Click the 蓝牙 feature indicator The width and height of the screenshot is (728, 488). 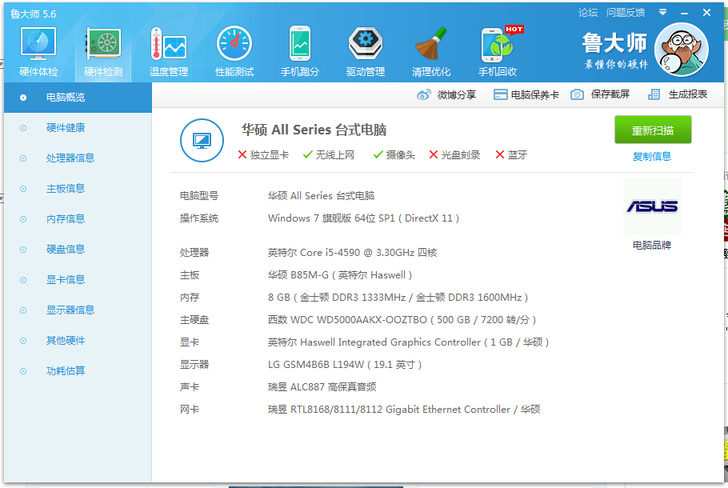(511, 155)
